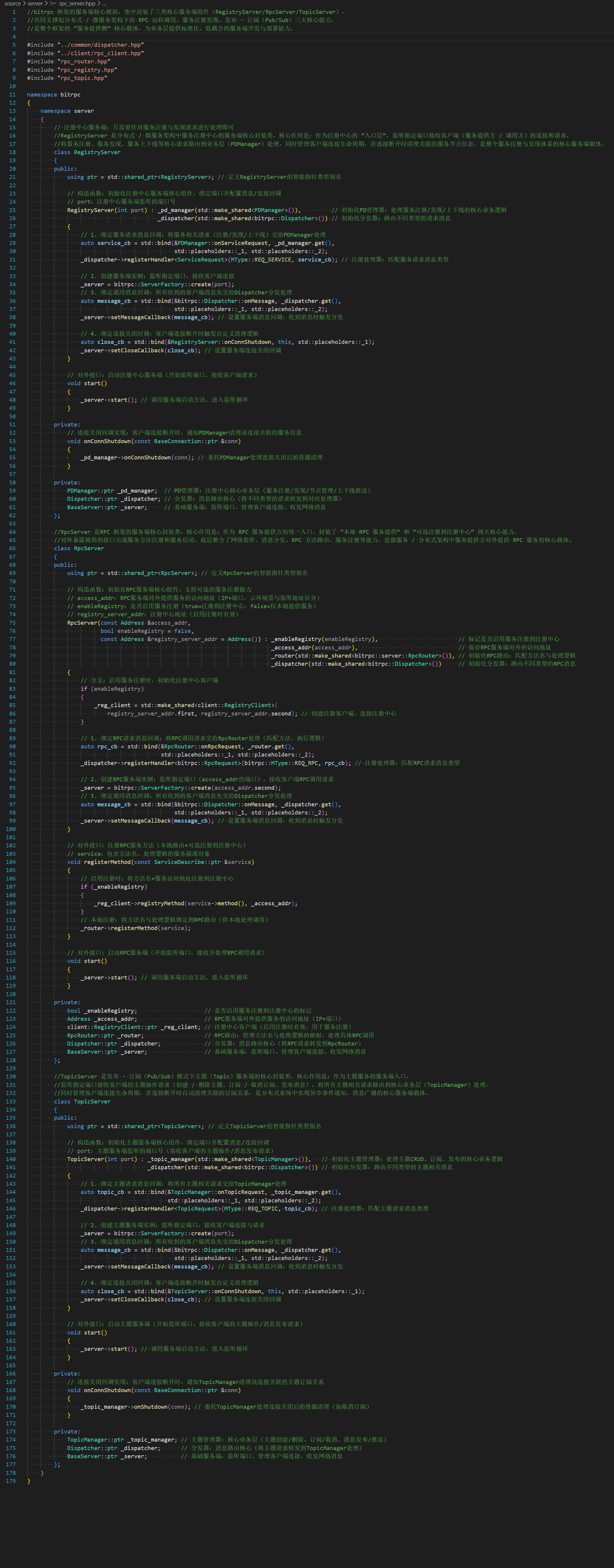This screenshot has height=1568, width=614.
Task: Open the ../common/dispatcher.hpp include path
Action: (100, 45)
